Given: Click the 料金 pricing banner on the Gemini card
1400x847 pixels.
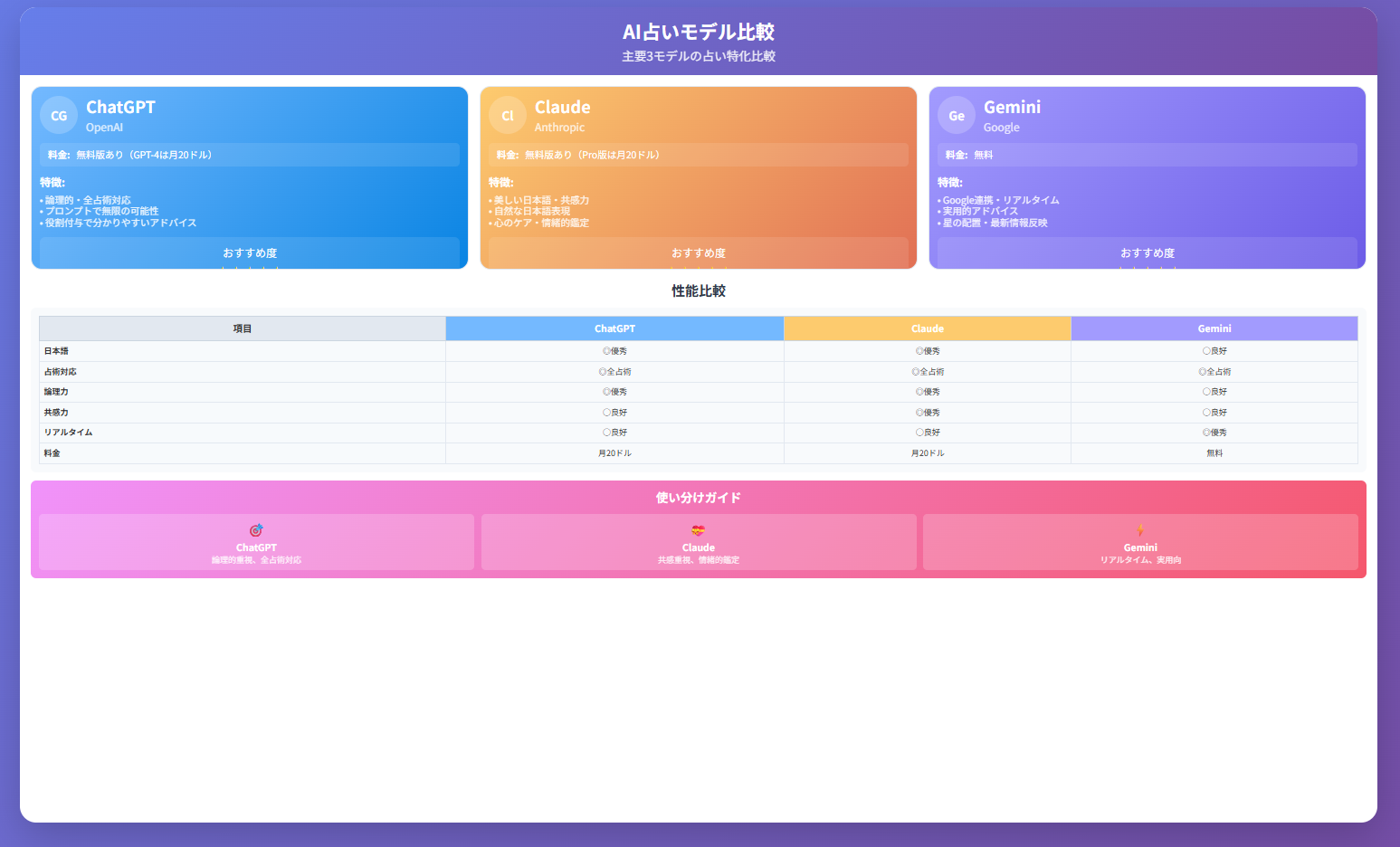Looking at the screenshot, I should pos(1146,154).
